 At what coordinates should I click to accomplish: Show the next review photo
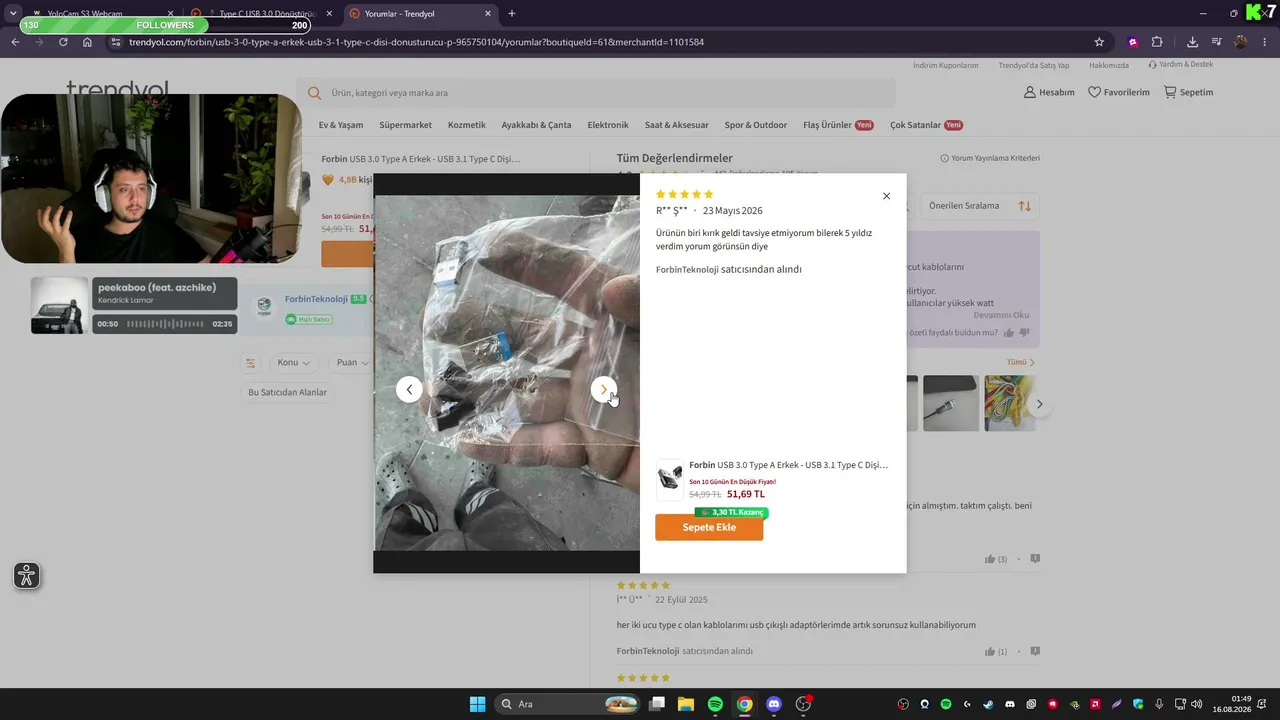click(x=603, y=389)
